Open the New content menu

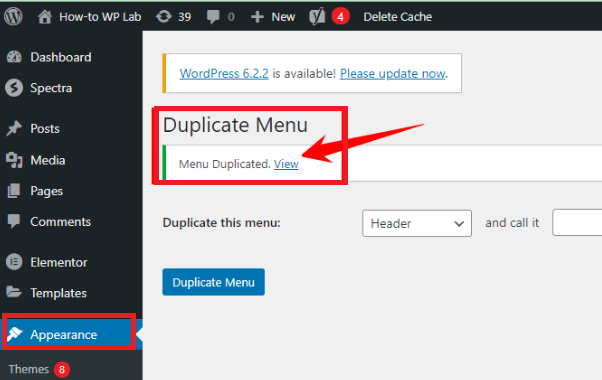coord(283,17)
